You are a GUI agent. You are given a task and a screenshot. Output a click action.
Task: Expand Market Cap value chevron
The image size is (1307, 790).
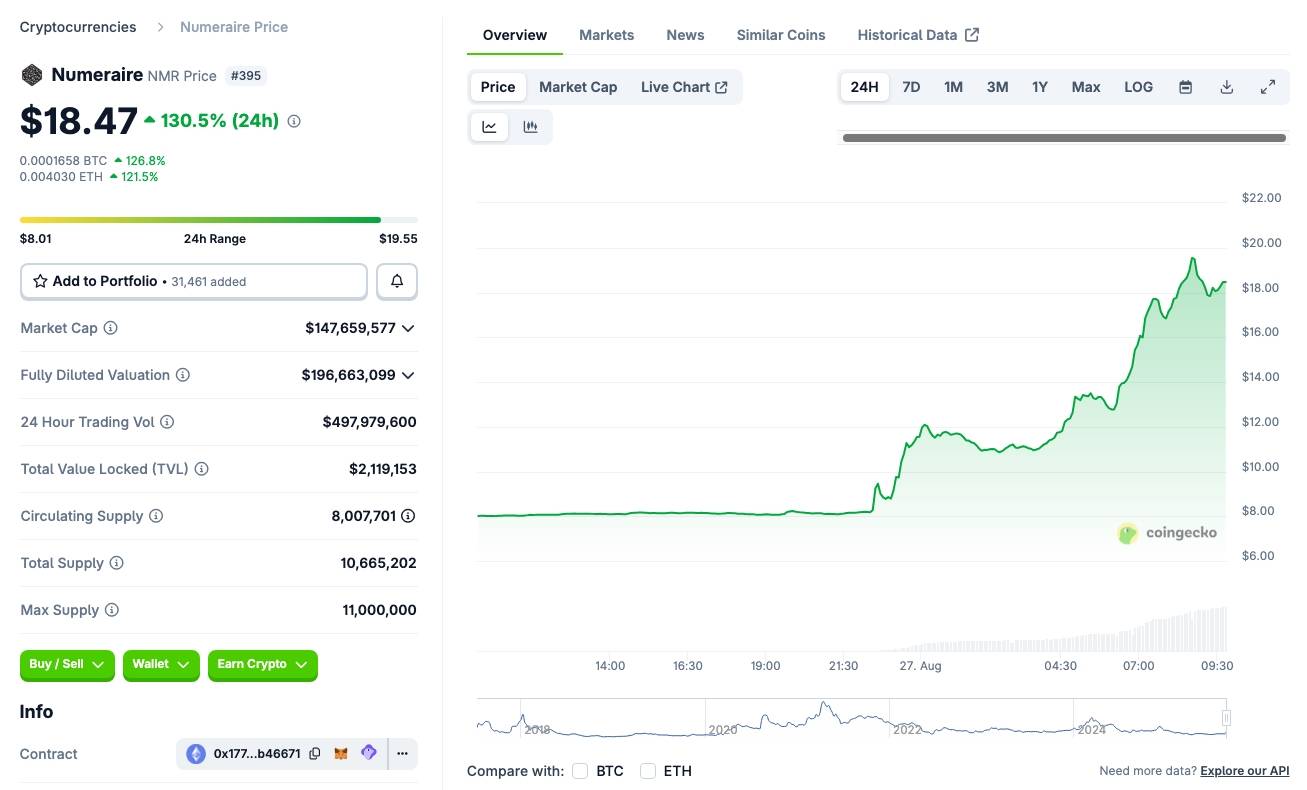[x=408, y=328]
